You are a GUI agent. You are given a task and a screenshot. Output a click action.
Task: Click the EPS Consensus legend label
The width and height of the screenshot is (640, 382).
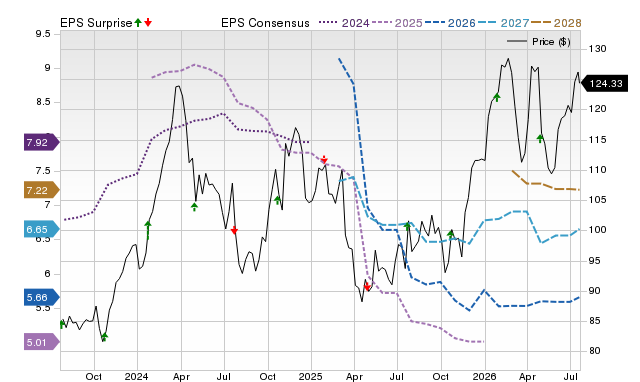(x=265, y=23)
